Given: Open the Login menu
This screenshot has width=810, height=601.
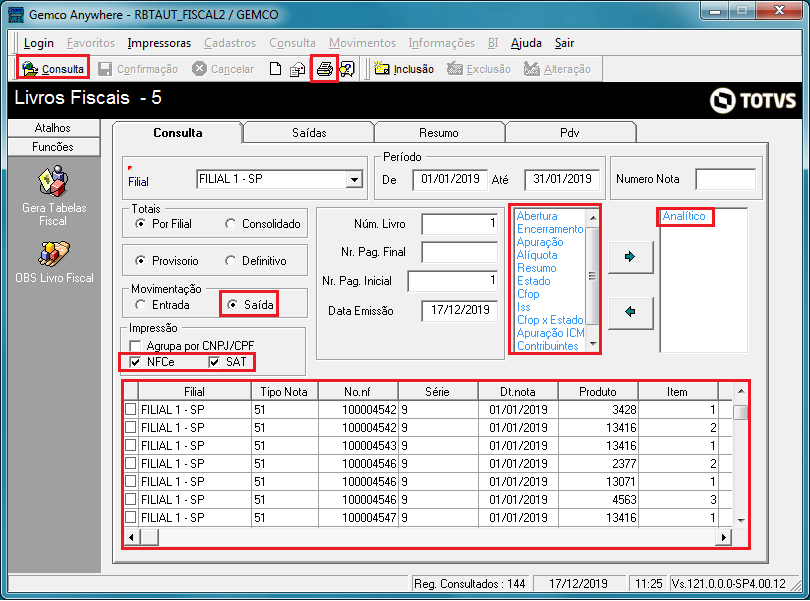Looking at the screenshot, I should (39, 43).
